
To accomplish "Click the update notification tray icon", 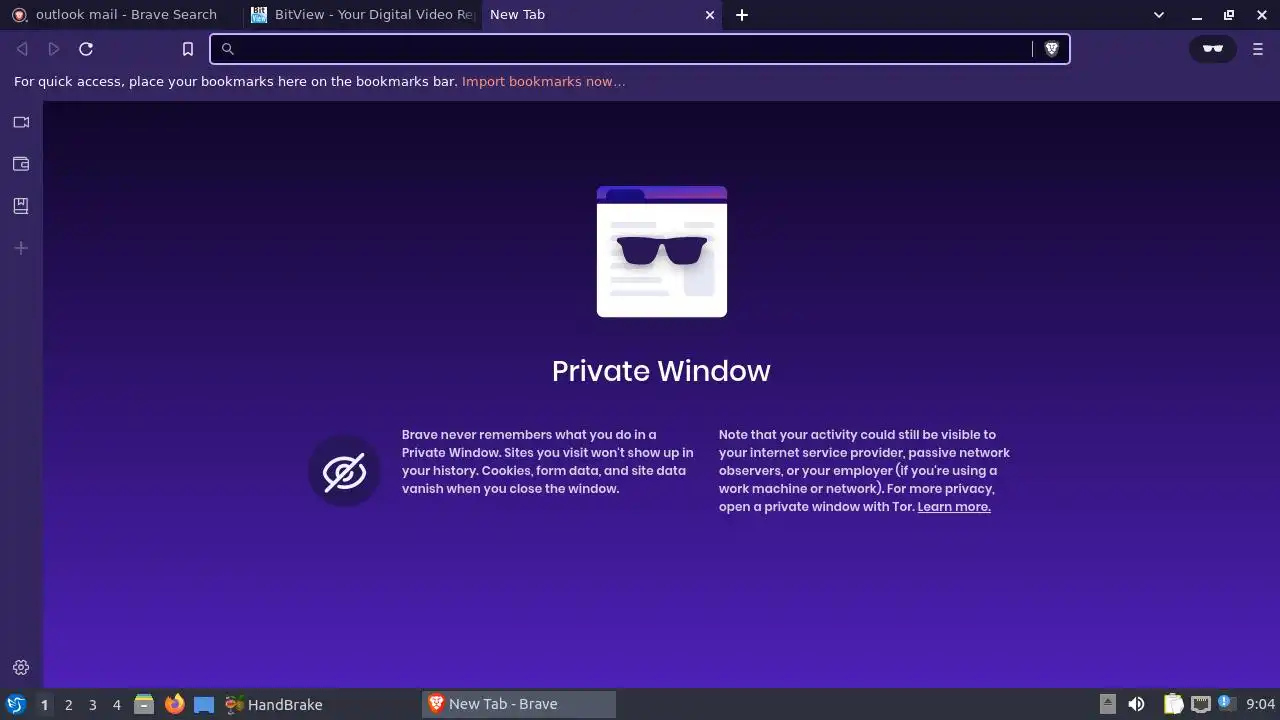I will (x=1226, y=704).
